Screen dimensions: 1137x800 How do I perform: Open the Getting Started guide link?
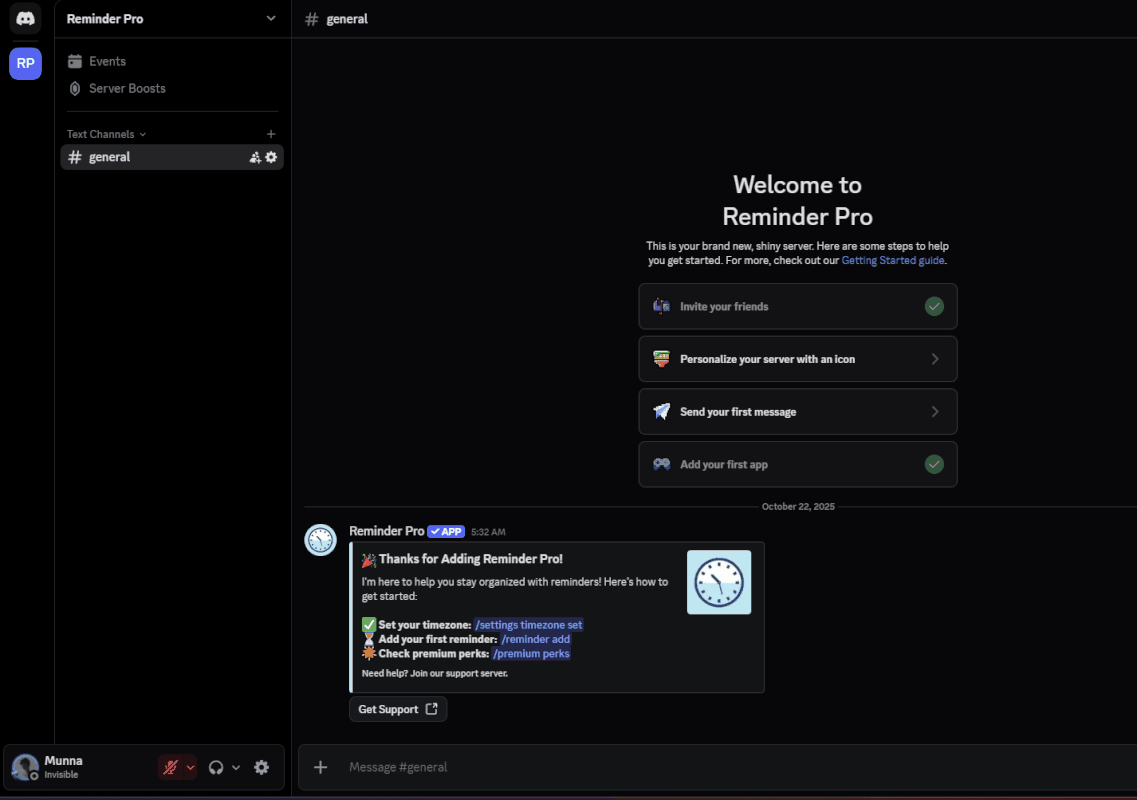pos(892,260)
